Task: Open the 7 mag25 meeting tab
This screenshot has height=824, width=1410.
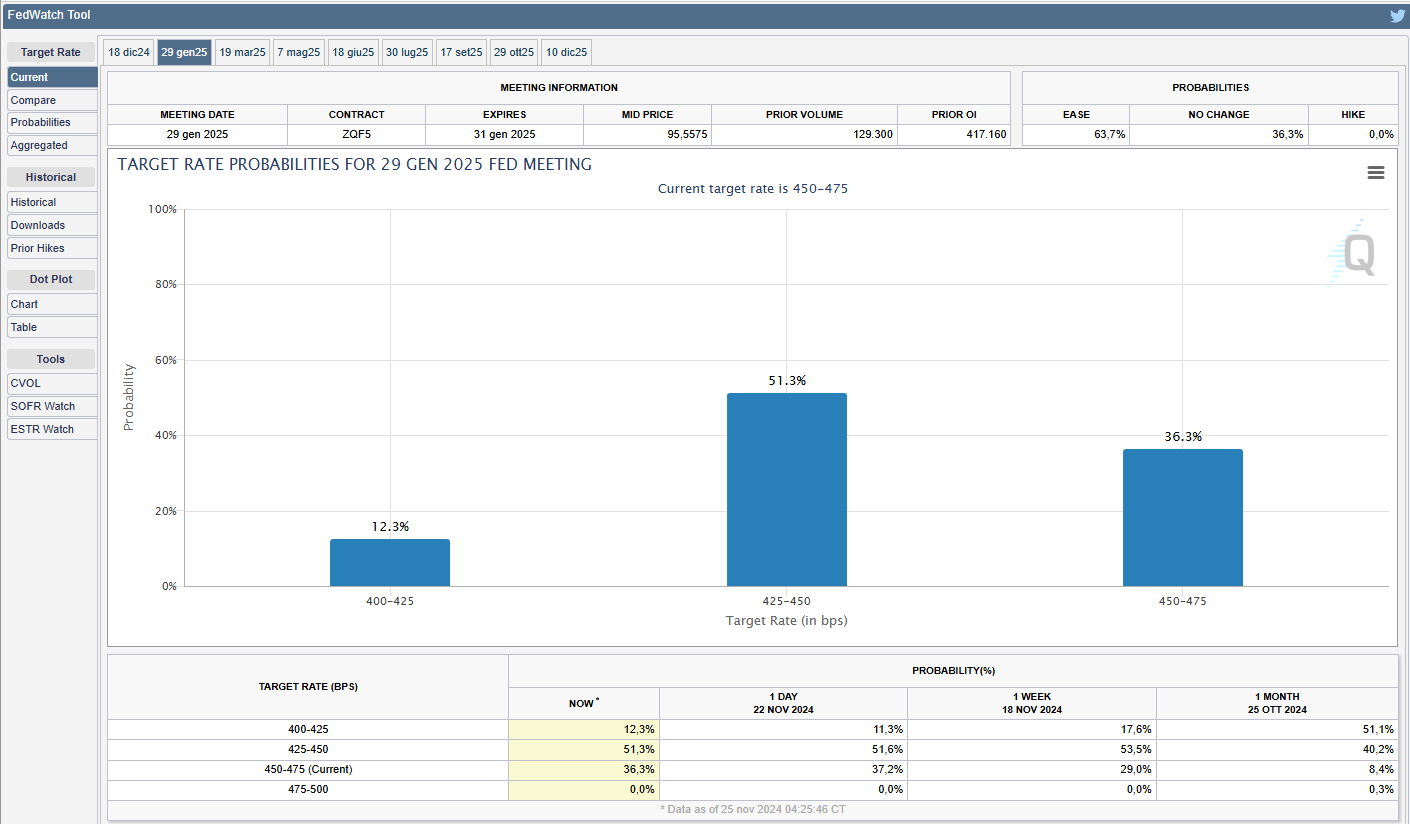Action: click(299, 52)
